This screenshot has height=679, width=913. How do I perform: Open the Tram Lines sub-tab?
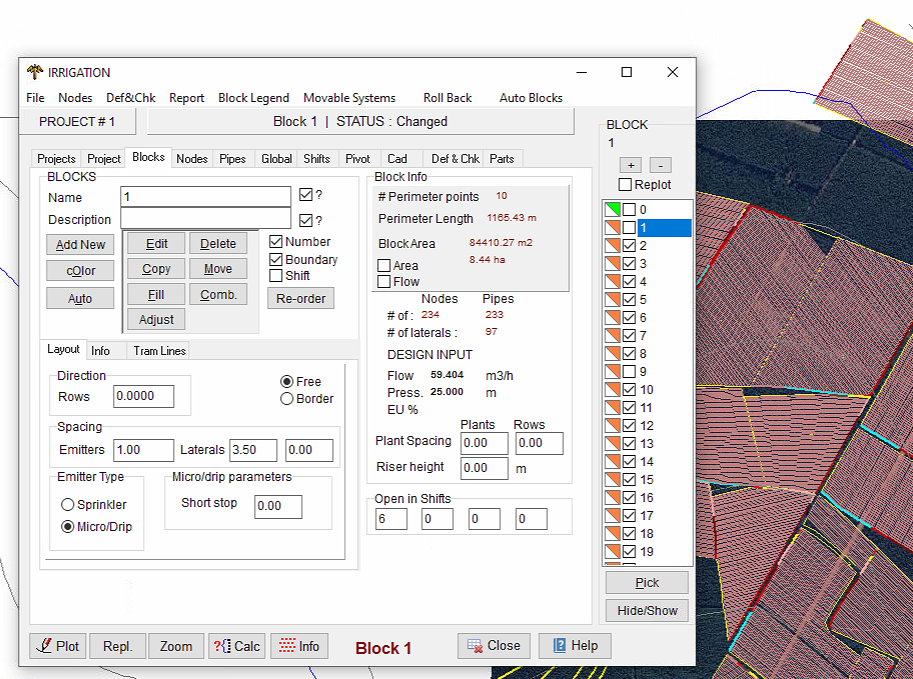point(159,351)
